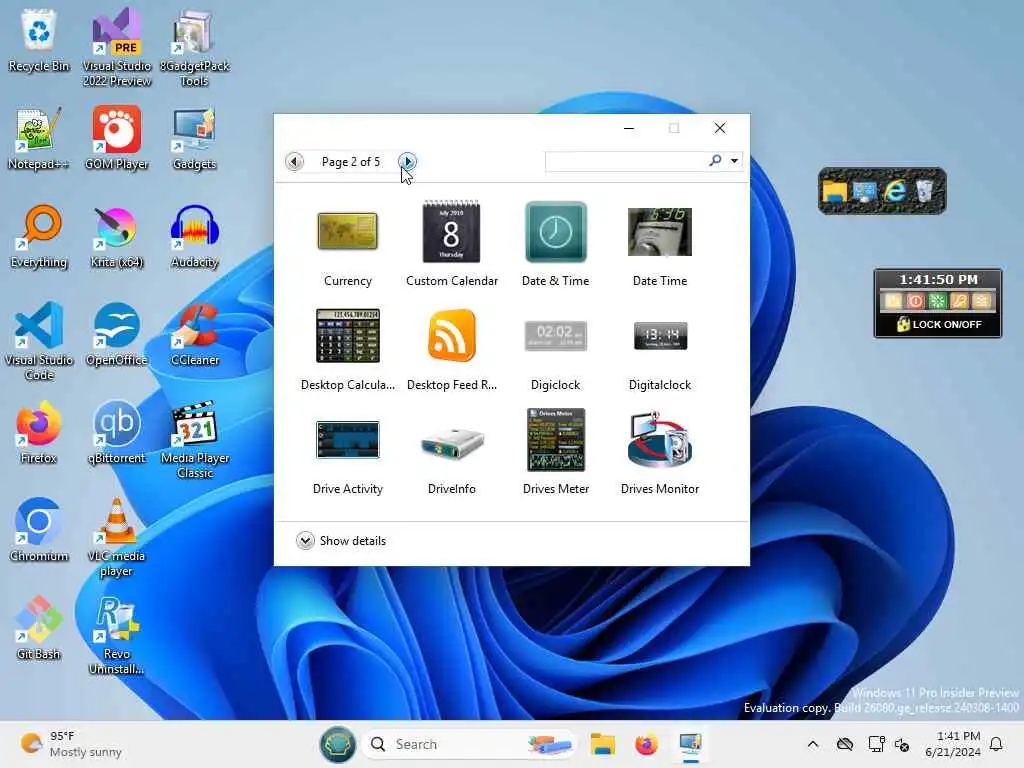
Task: Open Internet Explorer from launcher gadget
Action: pyautogui.click(x=895, y=191)
